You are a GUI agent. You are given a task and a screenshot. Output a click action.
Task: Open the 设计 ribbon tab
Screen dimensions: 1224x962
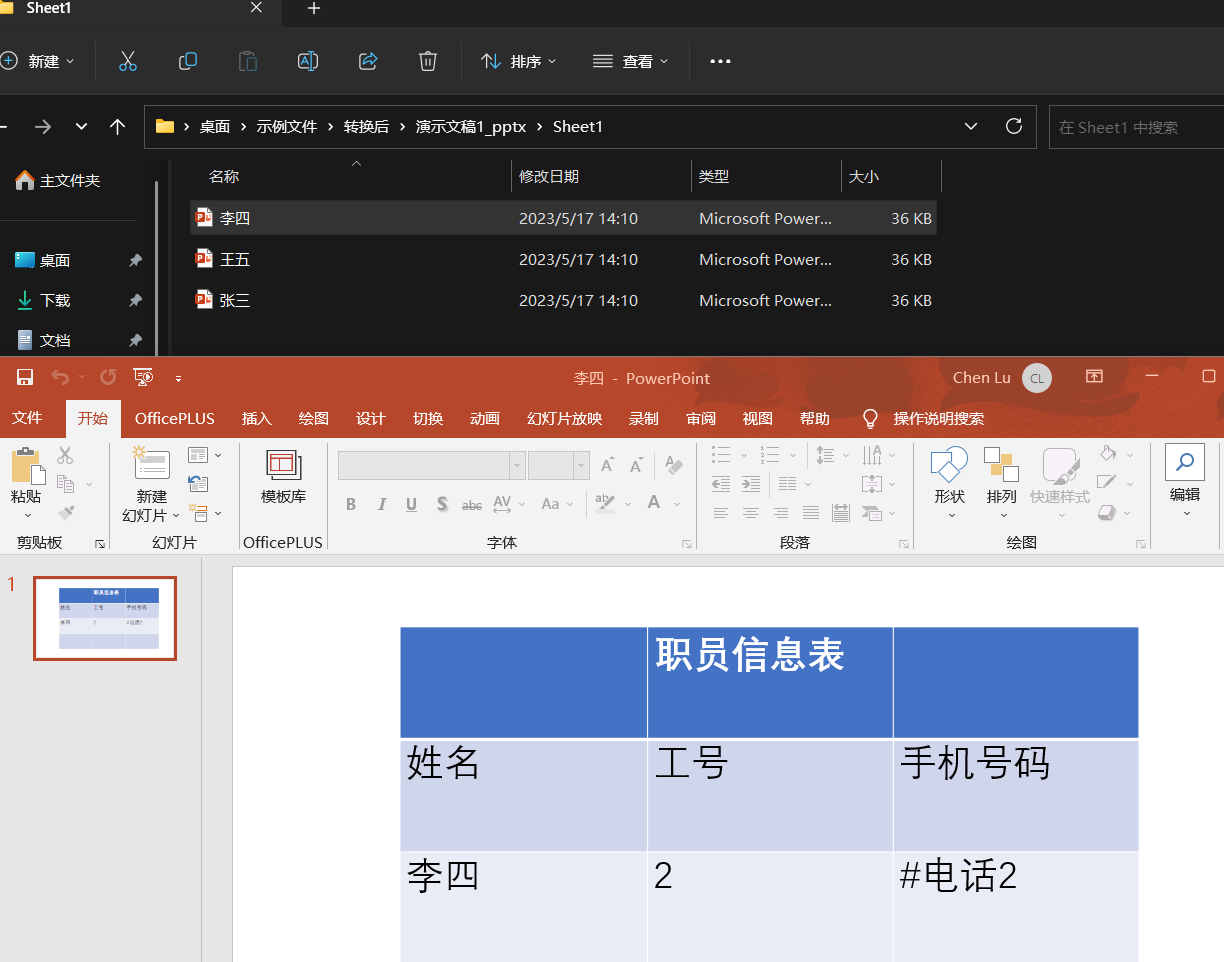tap(371, 419)
